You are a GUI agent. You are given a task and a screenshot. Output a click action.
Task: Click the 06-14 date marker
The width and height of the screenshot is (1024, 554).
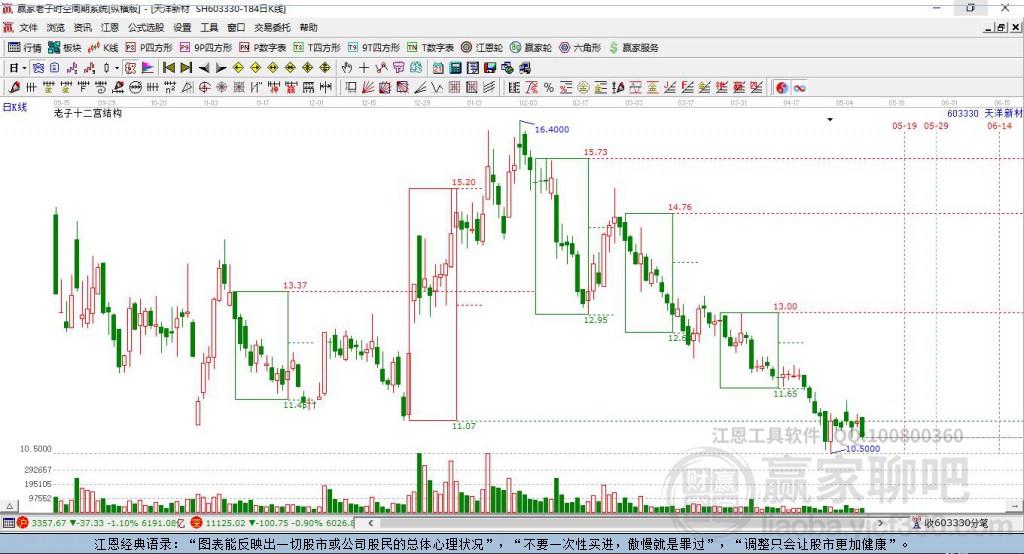click(x=999, y=125)
